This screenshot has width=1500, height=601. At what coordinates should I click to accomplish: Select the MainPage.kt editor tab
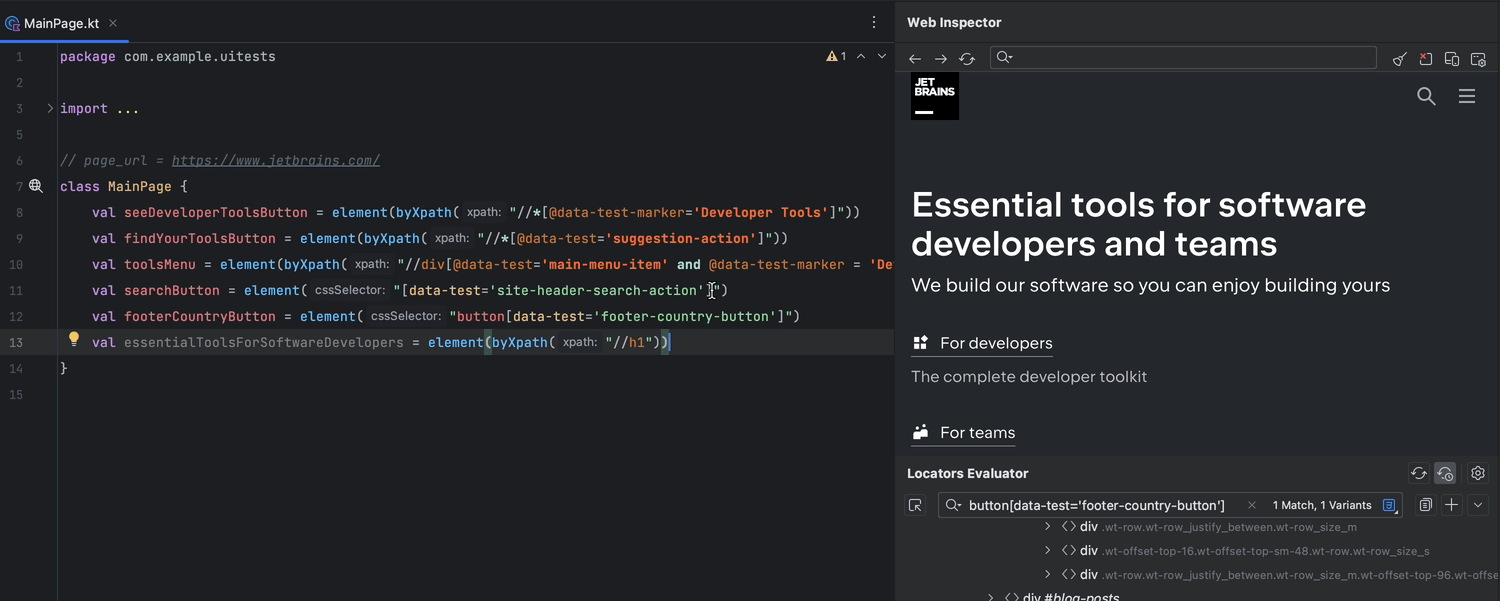[60, 22]
